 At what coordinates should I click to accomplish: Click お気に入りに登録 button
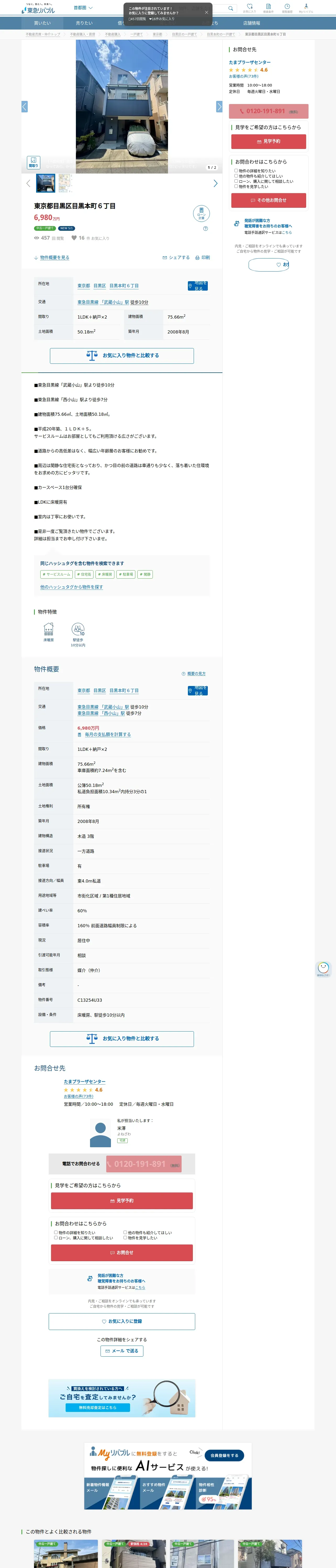(x=122, y=1322)
